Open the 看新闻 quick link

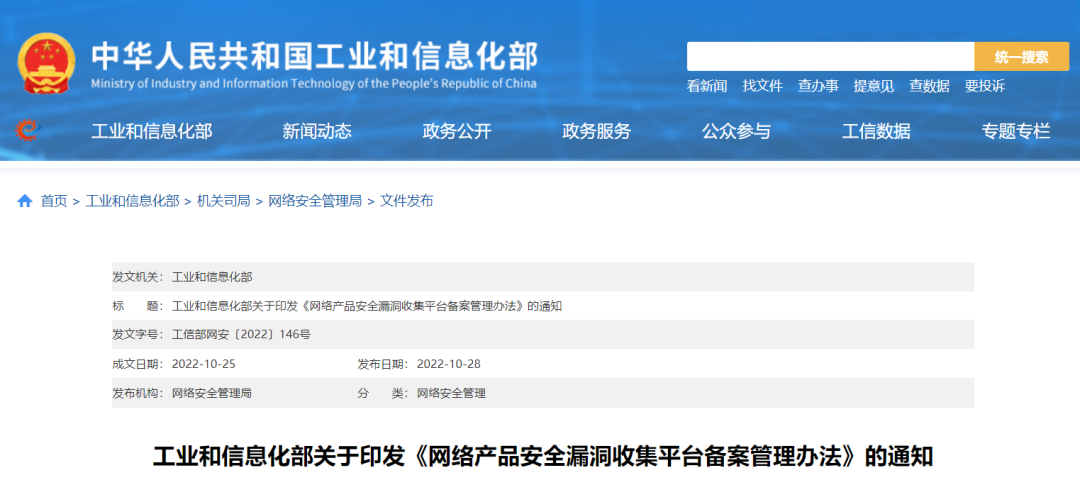click(x=707, y=86)
